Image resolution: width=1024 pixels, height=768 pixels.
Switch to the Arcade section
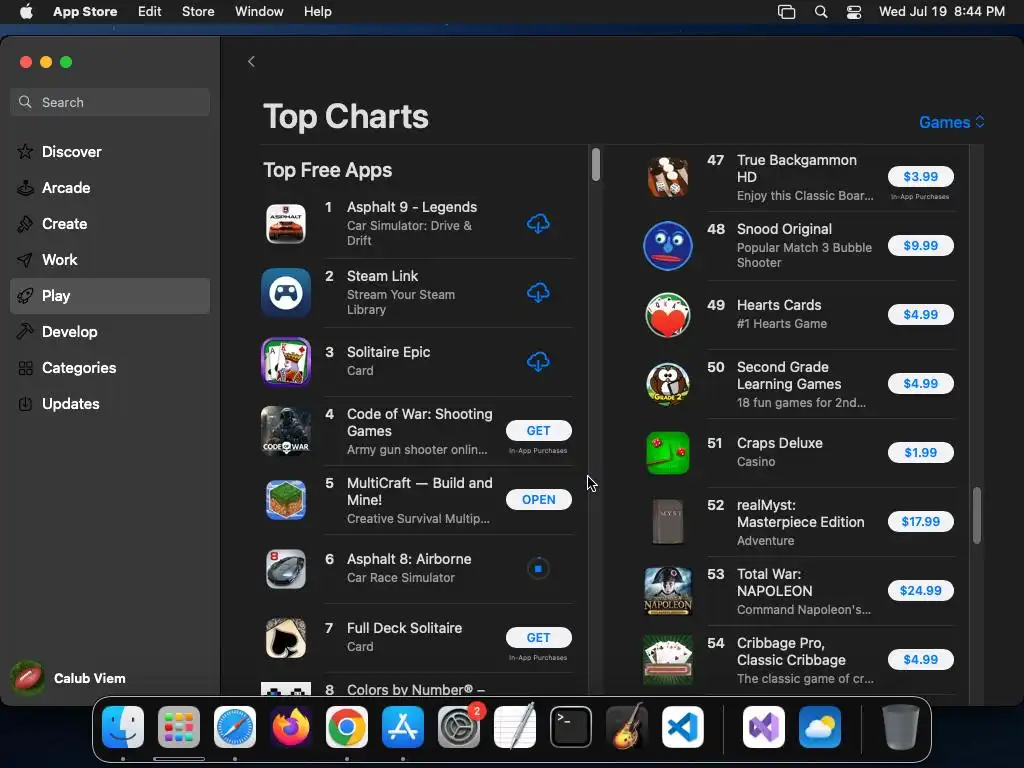coord(110,188)
